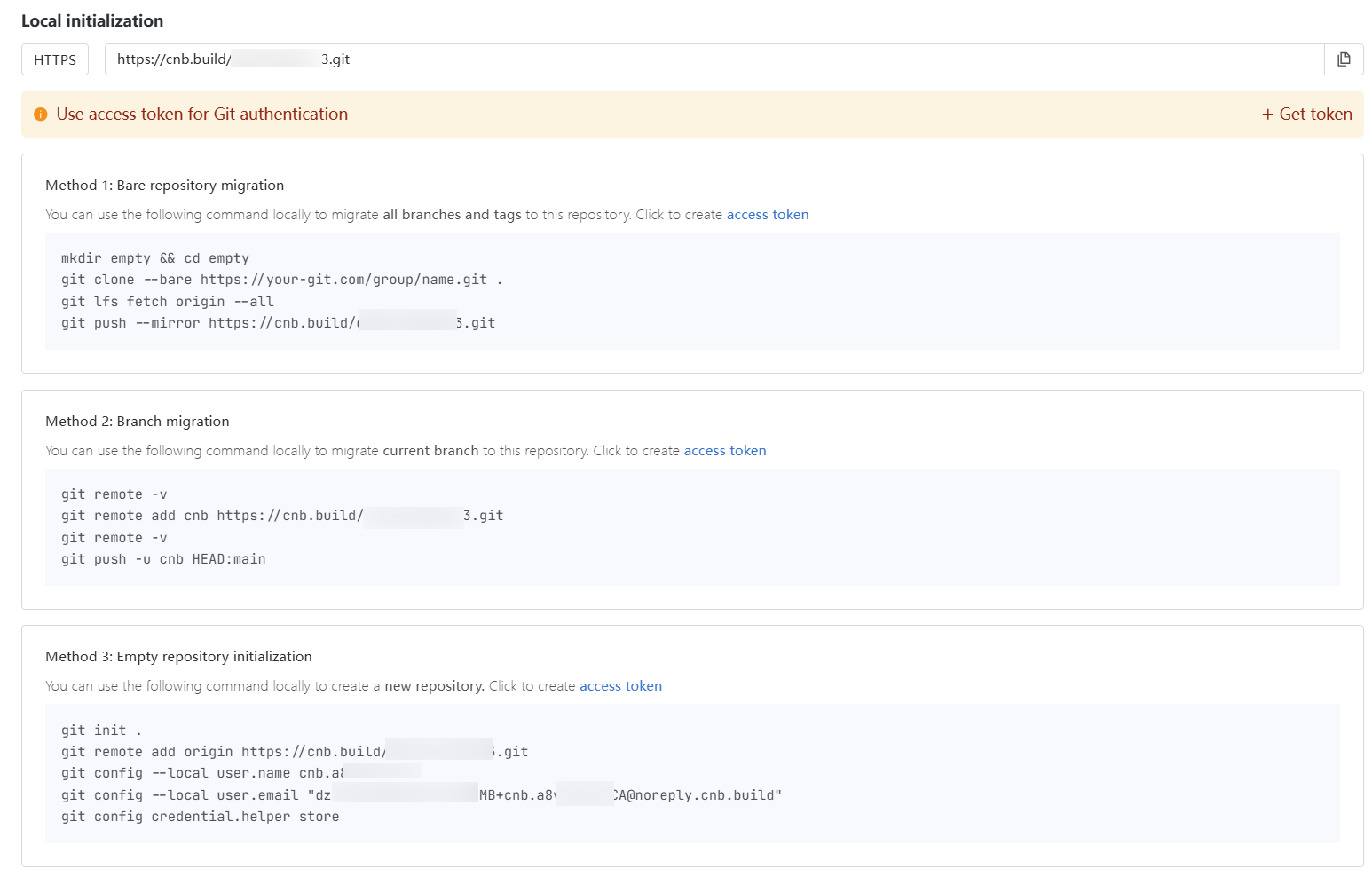Click 'git config credential.helper store' line
This screenshot has height=885, width=1372.
point(200,817)
